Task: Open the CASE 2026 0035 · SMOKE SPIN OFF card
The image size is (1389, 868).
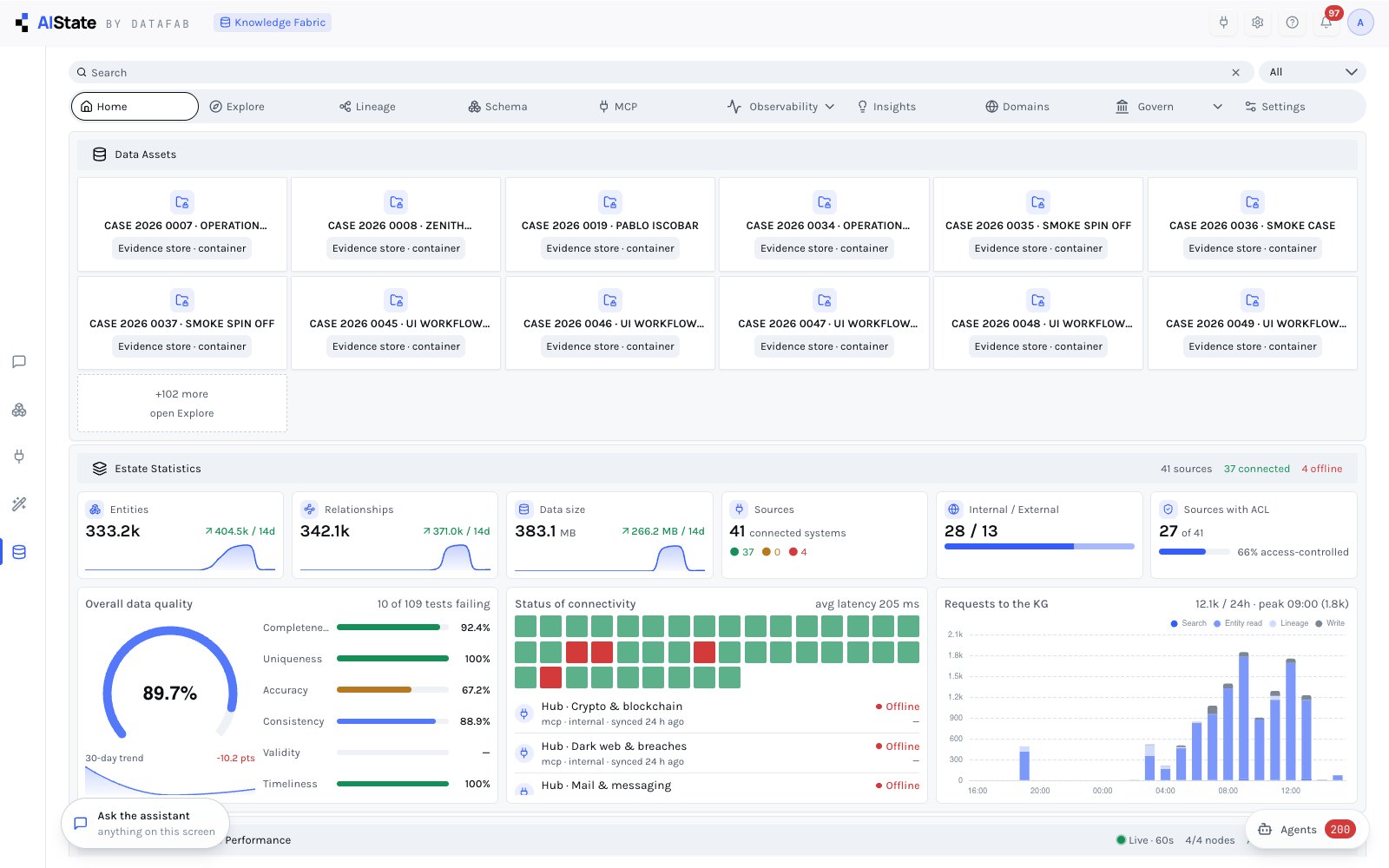Action: (1038, 225)
